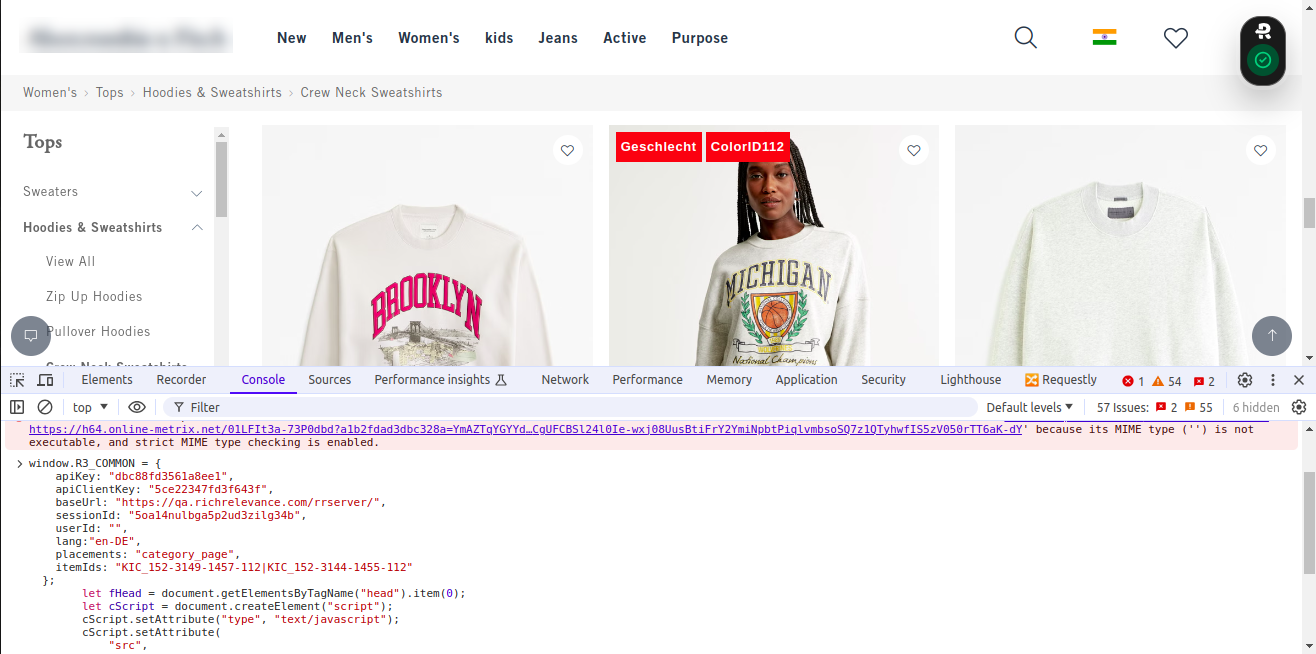Click the Requestly extension floating widget
The image size is (1316, 654).
pyautogui.click(x=1263, y=51)
